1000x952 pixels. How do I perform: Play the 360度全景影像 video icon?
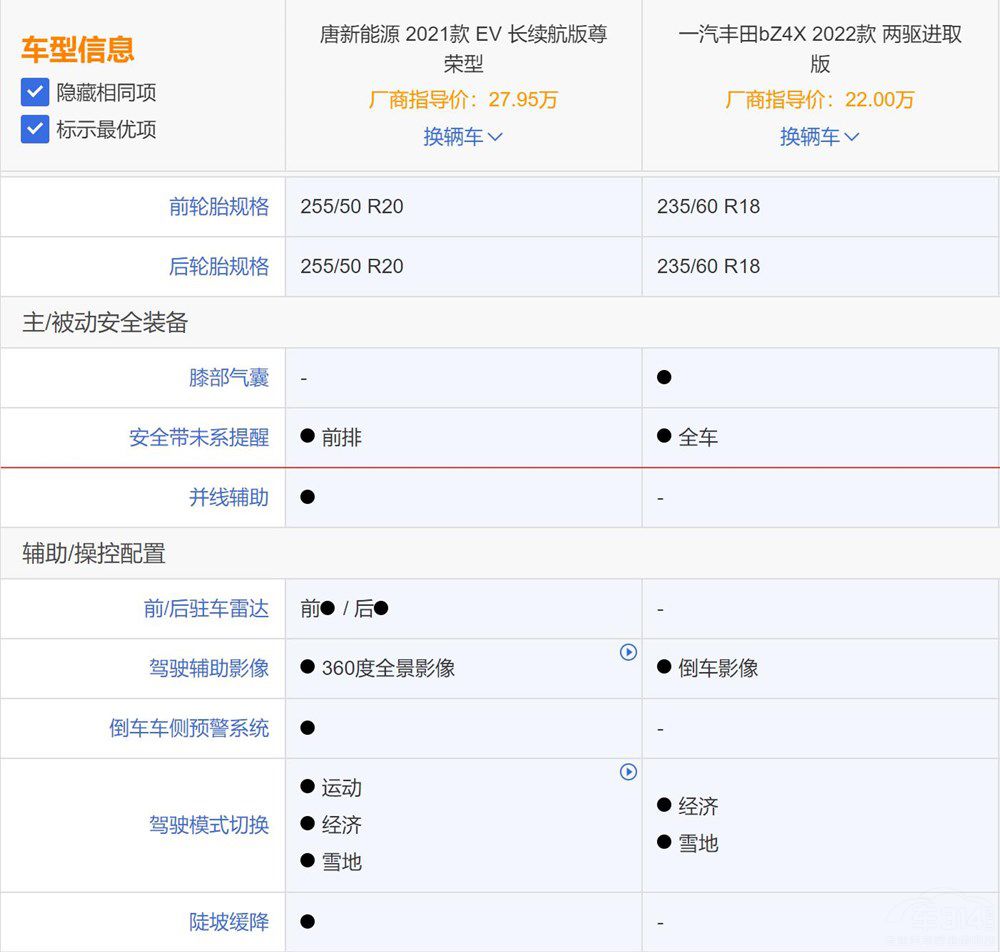click(629, 652)
